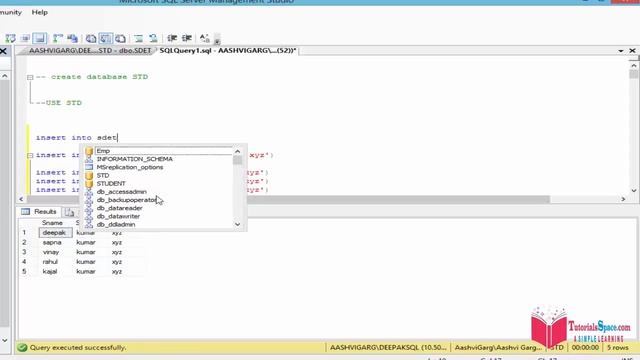Switch to the dbo.SDET table tab
The height and width of the screenshot is (360, 640).
point(90,51)
